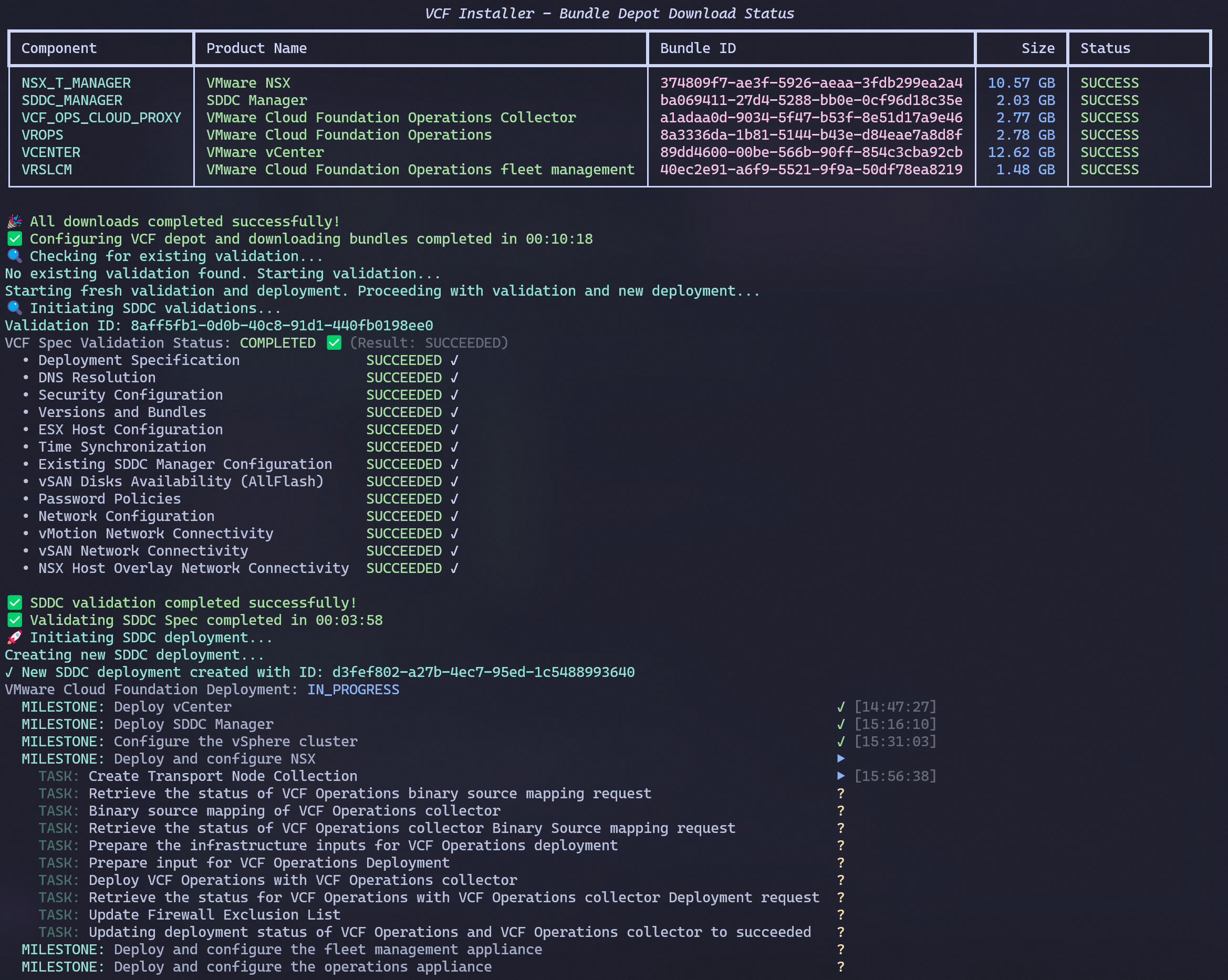
Task: Click the check mark next to Password Policies
Action: (454, 499)
